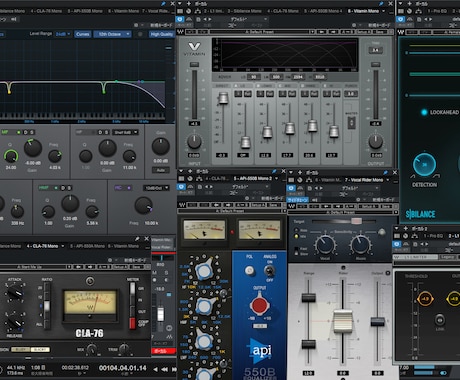The height and width of the screenshot is (380, 460).
Task: Click the bypass icon in Pro EQ toolbar
Action: 14,19
